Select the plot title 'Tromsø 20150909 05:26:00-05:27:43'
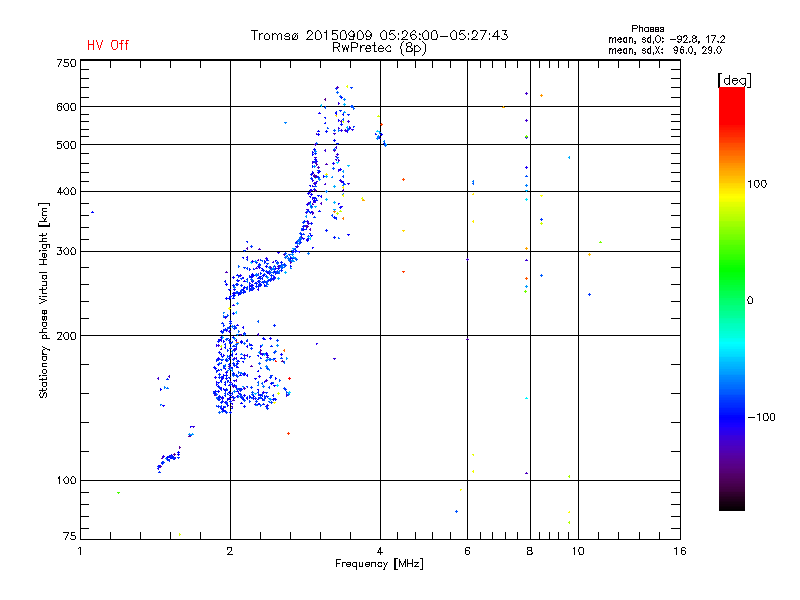Screen dimensions: 800x600 [x=380, y=35]
